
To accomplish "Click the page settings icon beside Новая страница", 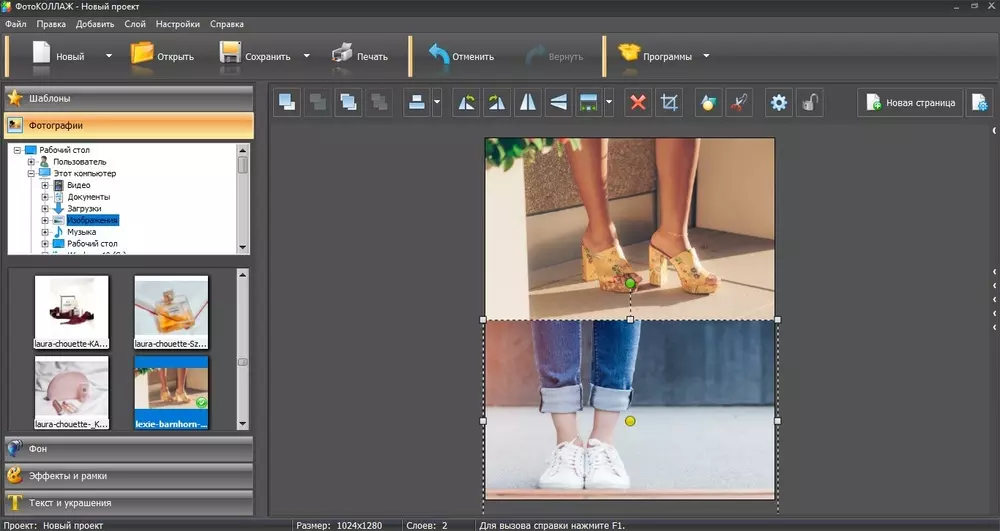I will (981, 103).
